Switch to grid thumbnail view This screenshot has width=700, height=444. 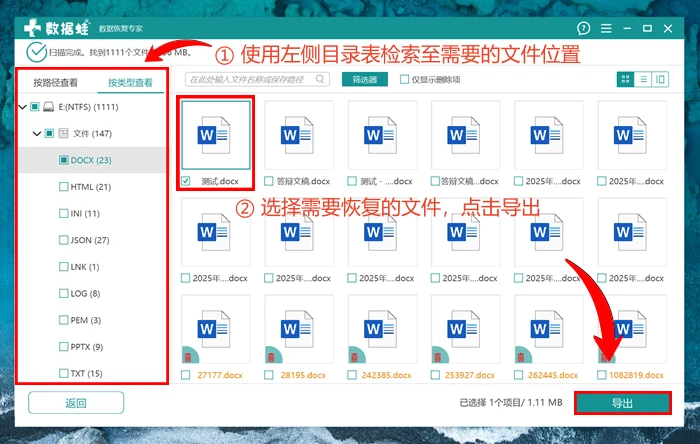[x=626, y=79]
